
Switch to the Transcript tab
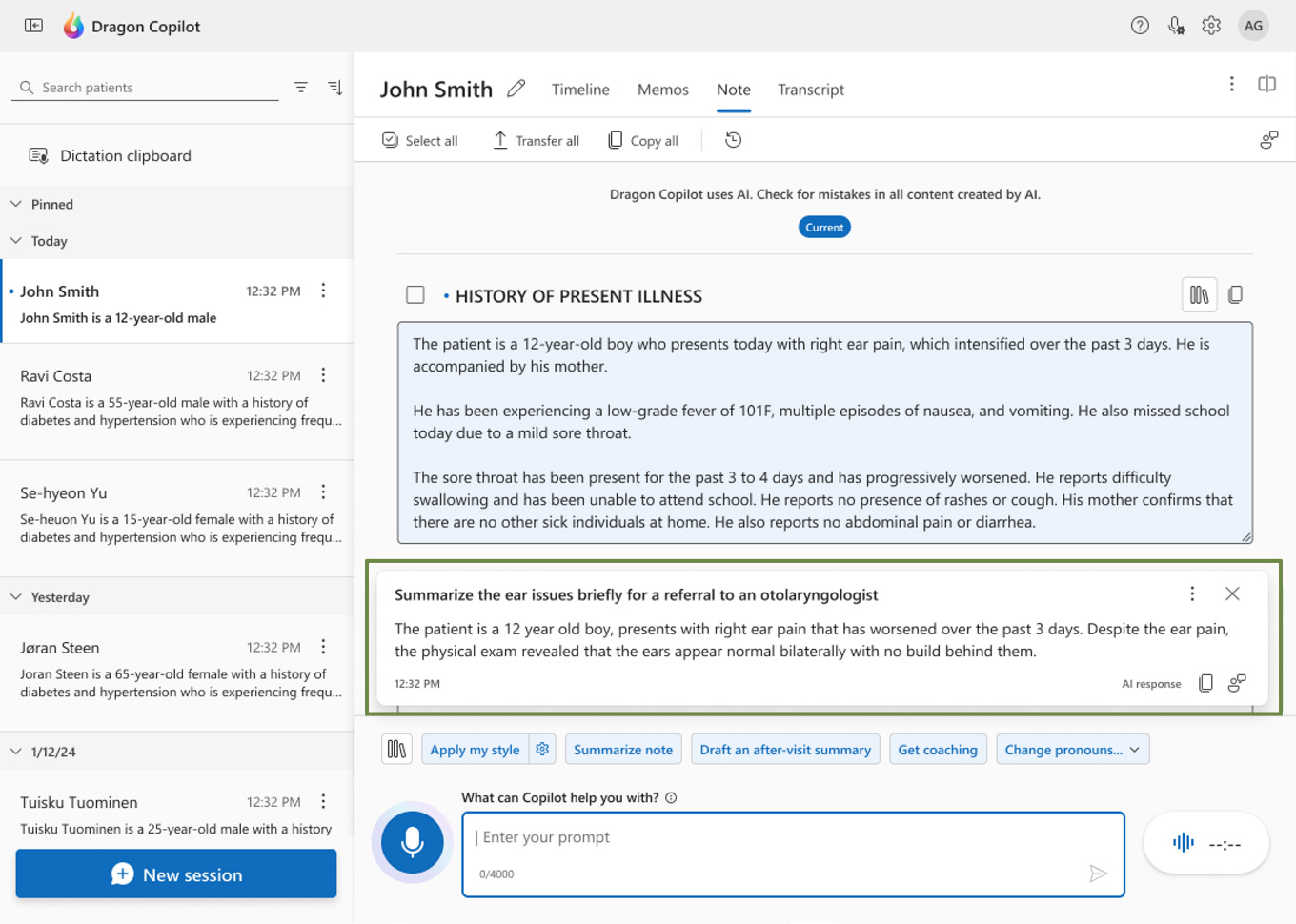811,90
